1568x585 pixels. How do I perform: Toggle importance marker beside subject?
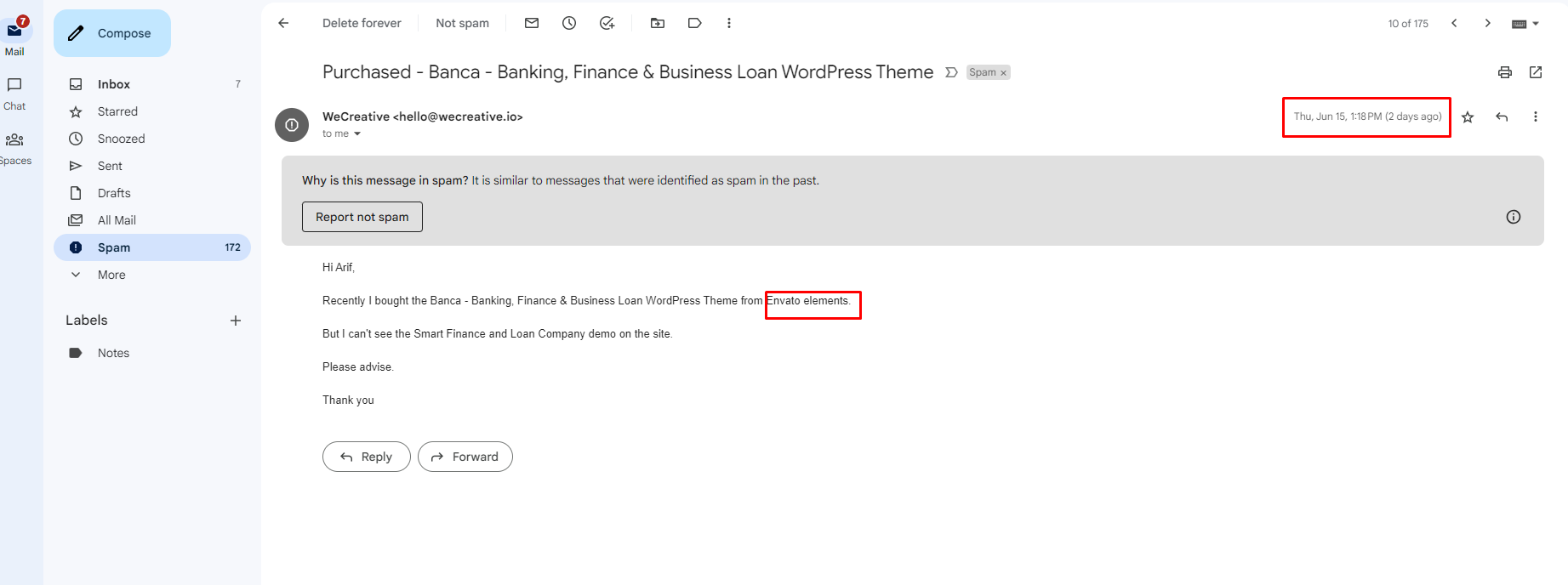tap(951, 72)
